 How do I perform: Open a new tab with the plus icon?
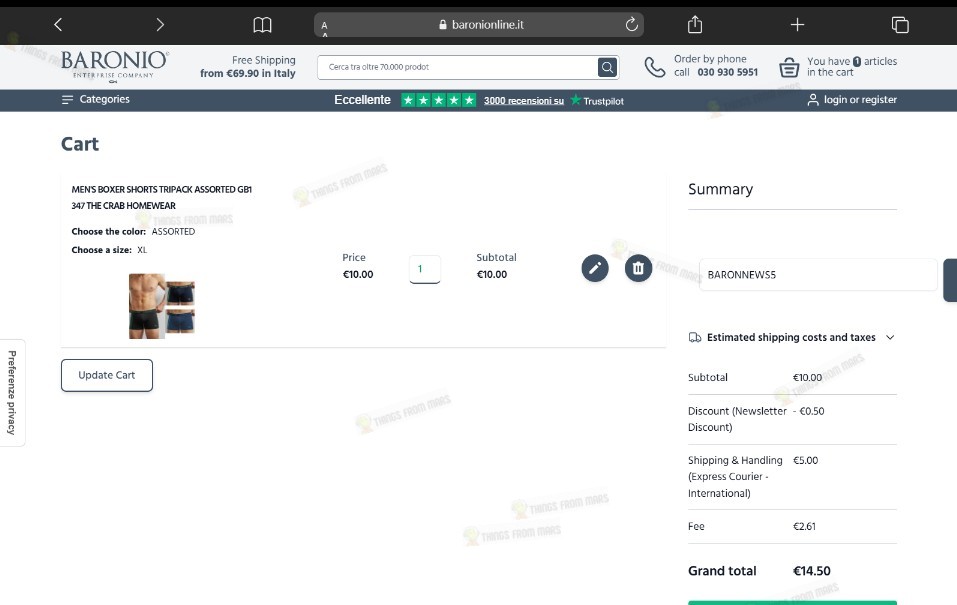click(x=797, y=24)
